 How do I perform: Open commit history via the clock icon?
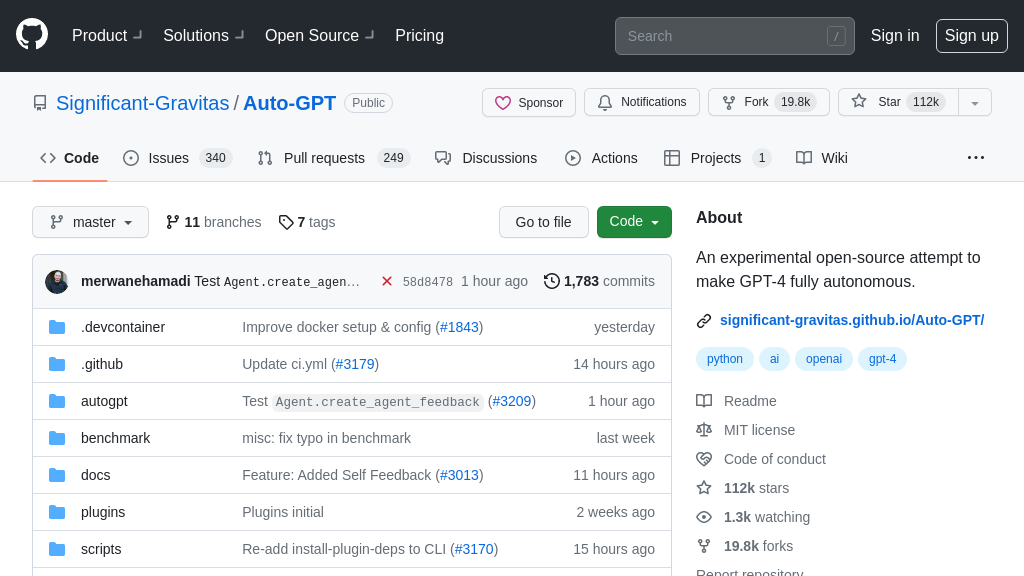tap(551, 282)
